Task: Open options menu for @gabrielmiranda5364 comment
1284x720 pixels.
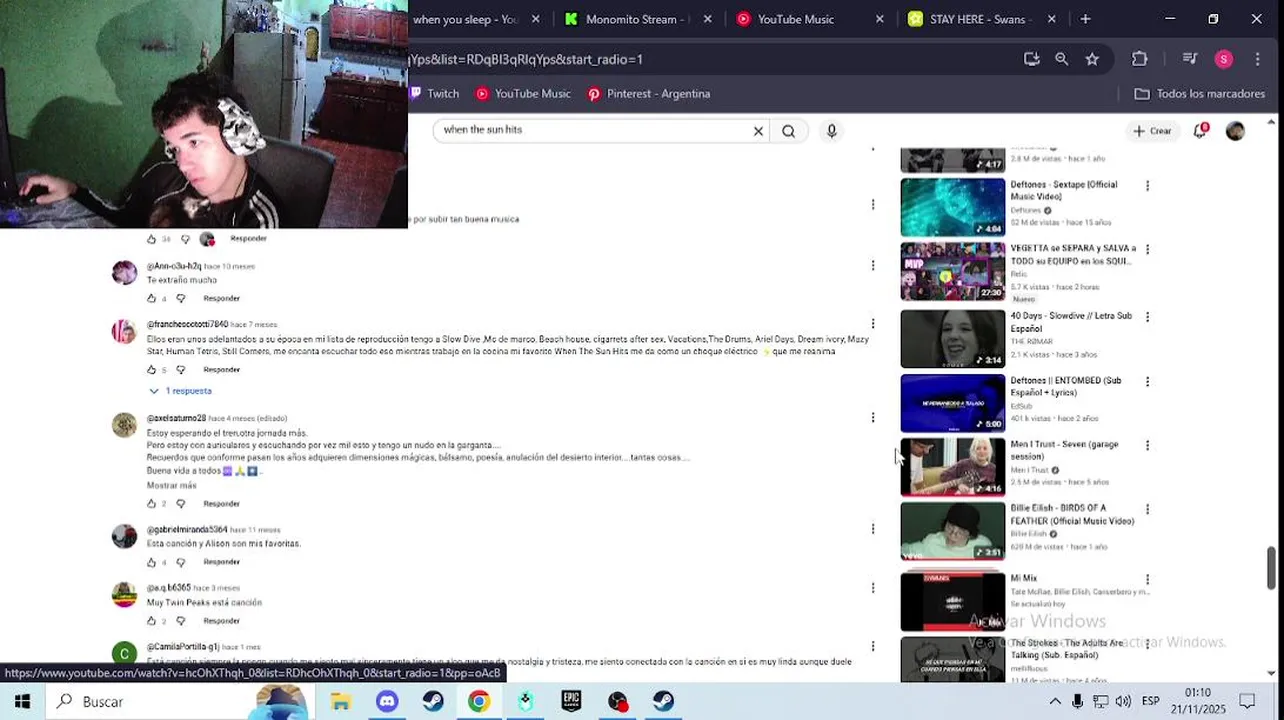Action: coord(873,529)
